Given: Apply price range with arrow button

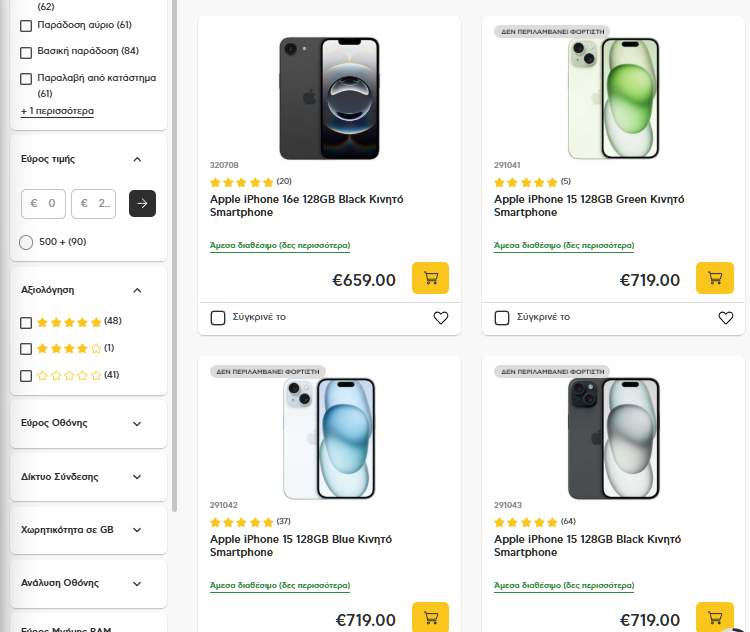Looking at the screenshot, I should click(x=142, y=203).
